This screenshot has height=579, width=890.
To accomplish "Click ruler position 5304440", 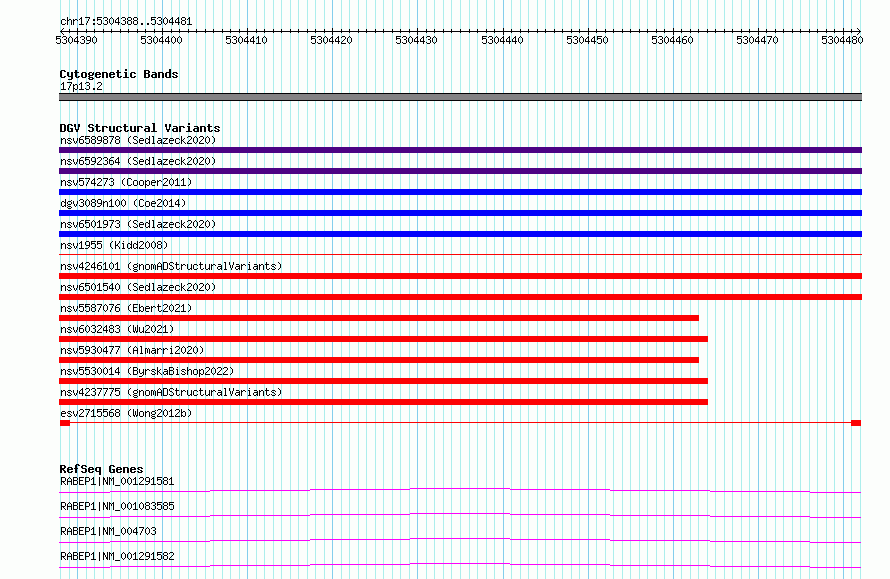I will 502,40.
